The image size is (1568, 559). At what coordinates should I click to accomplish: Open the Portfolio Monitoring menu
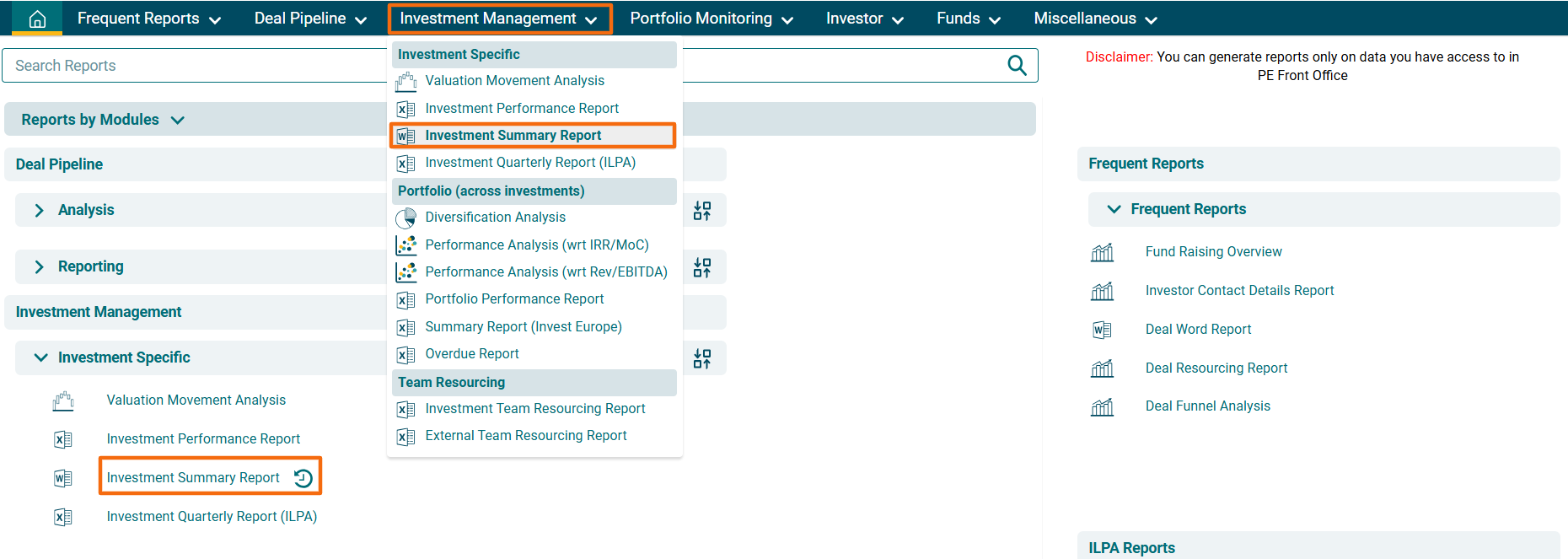click(x=711, y=19)
